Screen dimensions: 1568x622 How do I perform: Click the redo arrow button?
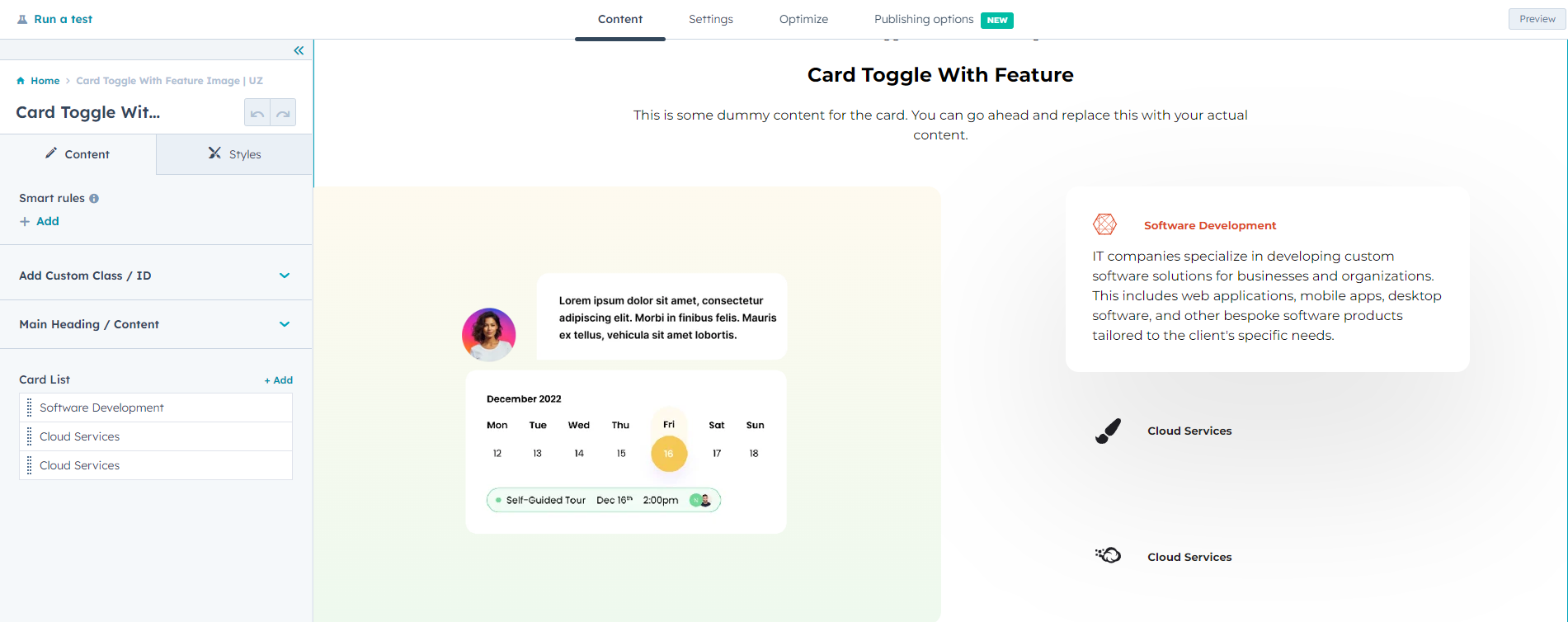283,113
